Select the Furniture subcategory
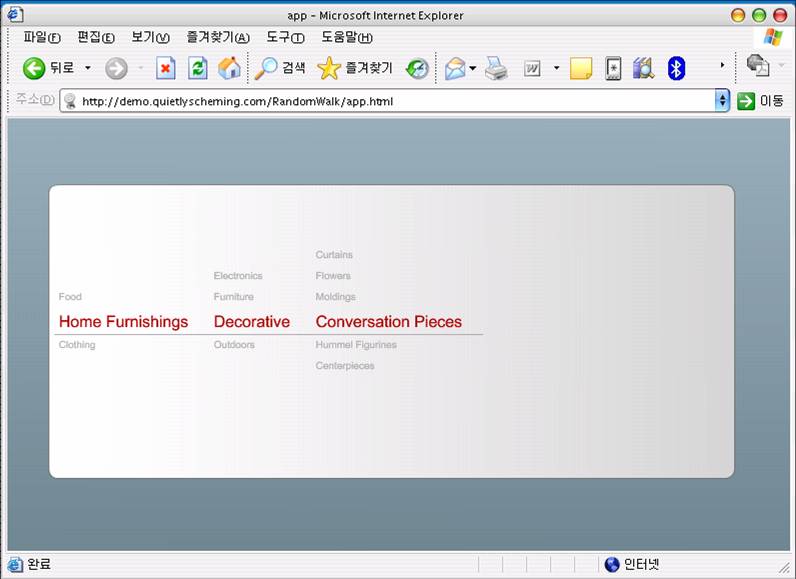 [x=234, y=297]
